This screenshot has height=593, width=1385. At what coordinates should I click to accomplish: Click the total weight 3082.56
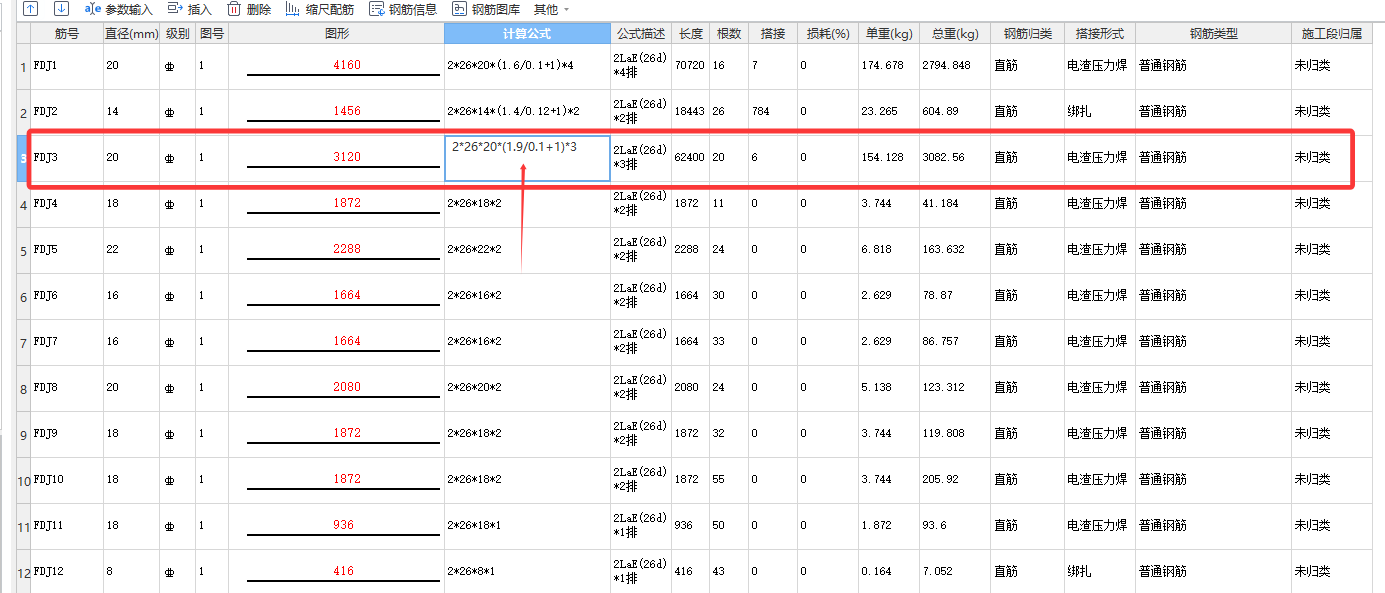click(943, 158)
